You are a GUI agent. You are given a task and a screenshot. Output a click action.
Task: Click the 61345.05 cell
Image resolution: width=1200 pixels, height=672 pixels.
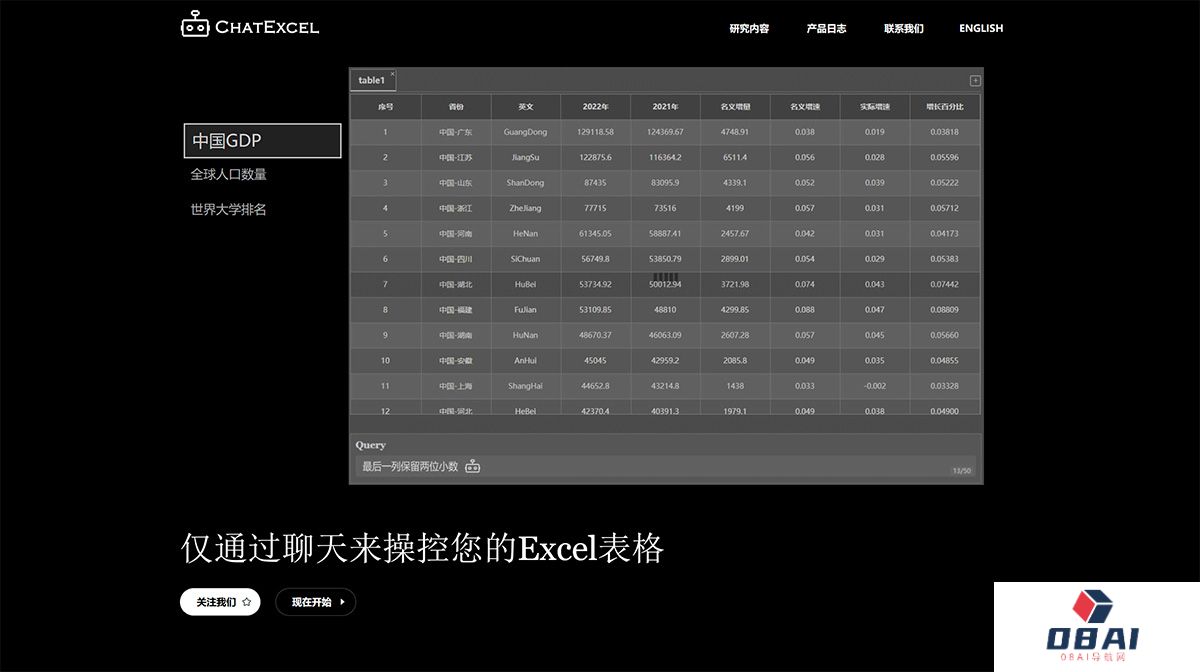tap(595, 233)
